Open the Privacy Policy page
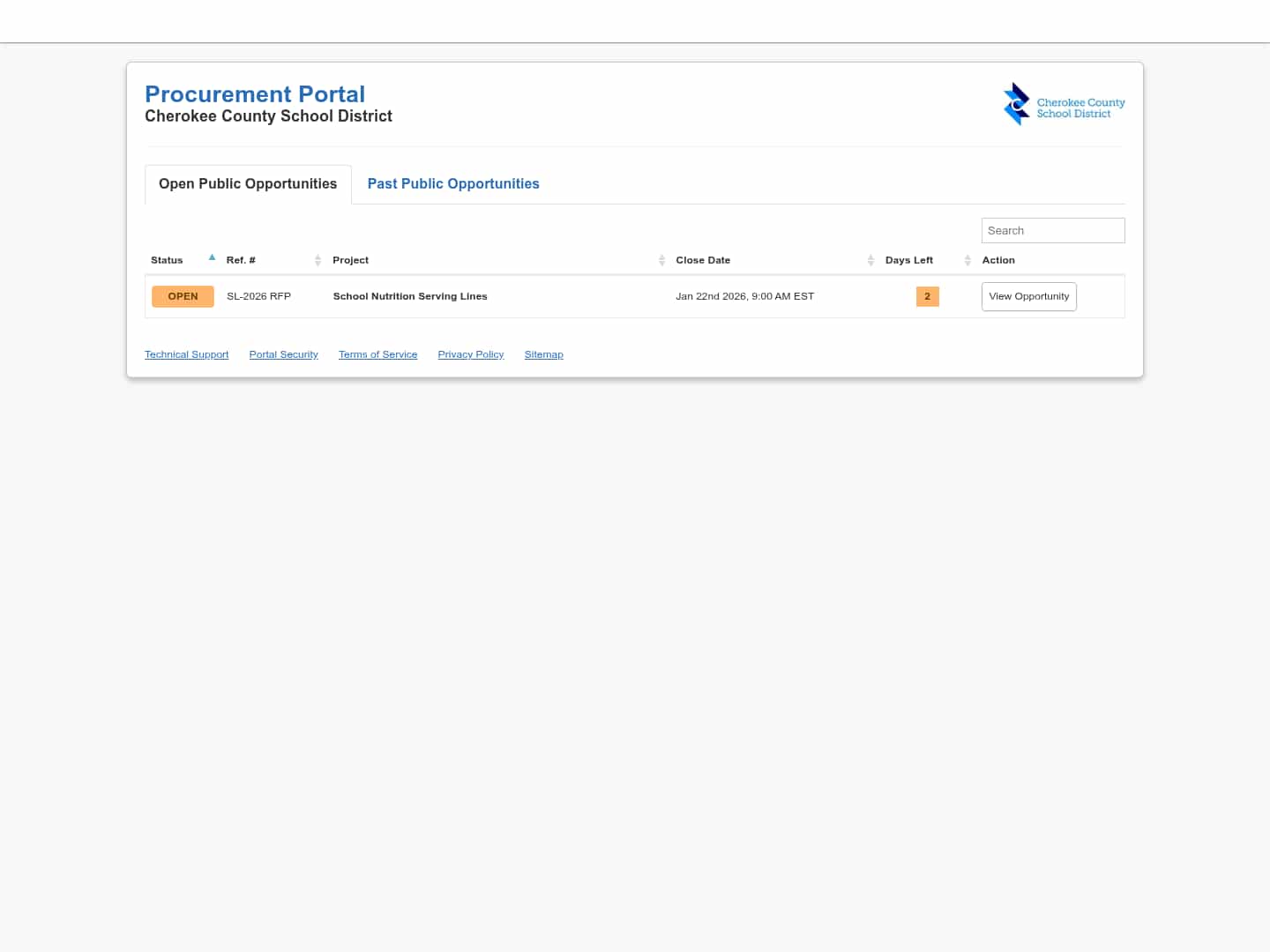This screenshot has height=952, width=1270. [470, 354]
